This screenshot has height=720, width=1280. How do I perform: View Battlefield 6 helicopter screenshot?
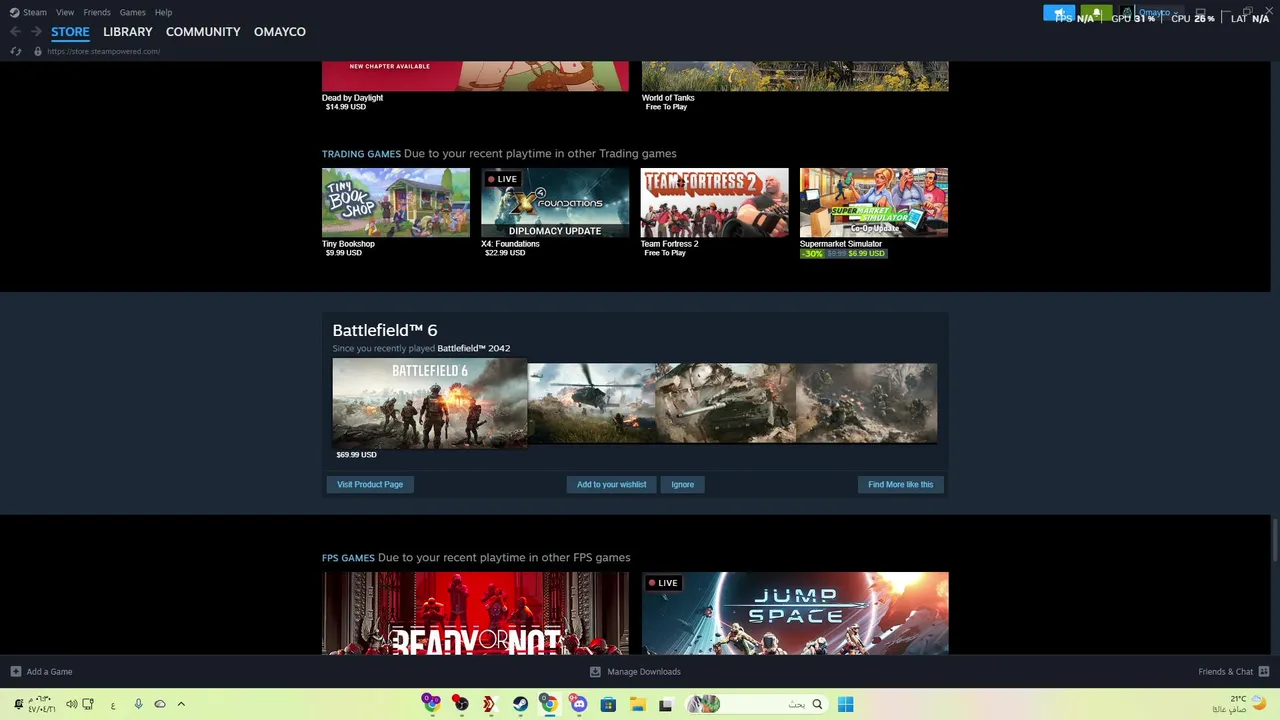click(x=592, y=403)
